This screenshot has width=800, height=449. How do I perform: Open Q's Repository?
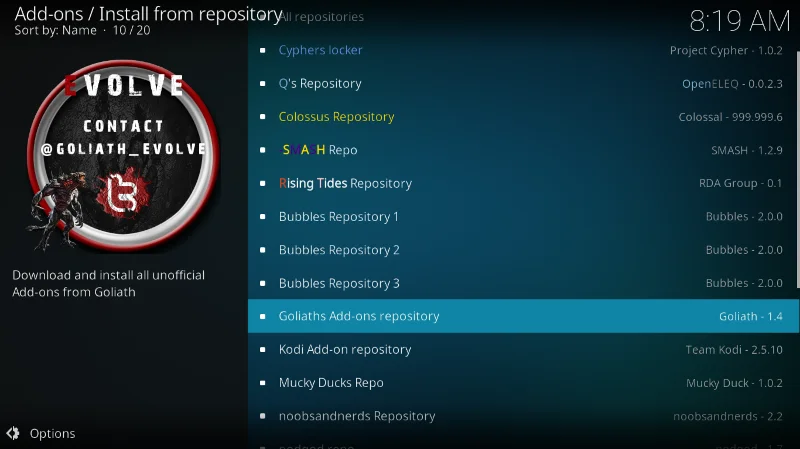[523, 83]
